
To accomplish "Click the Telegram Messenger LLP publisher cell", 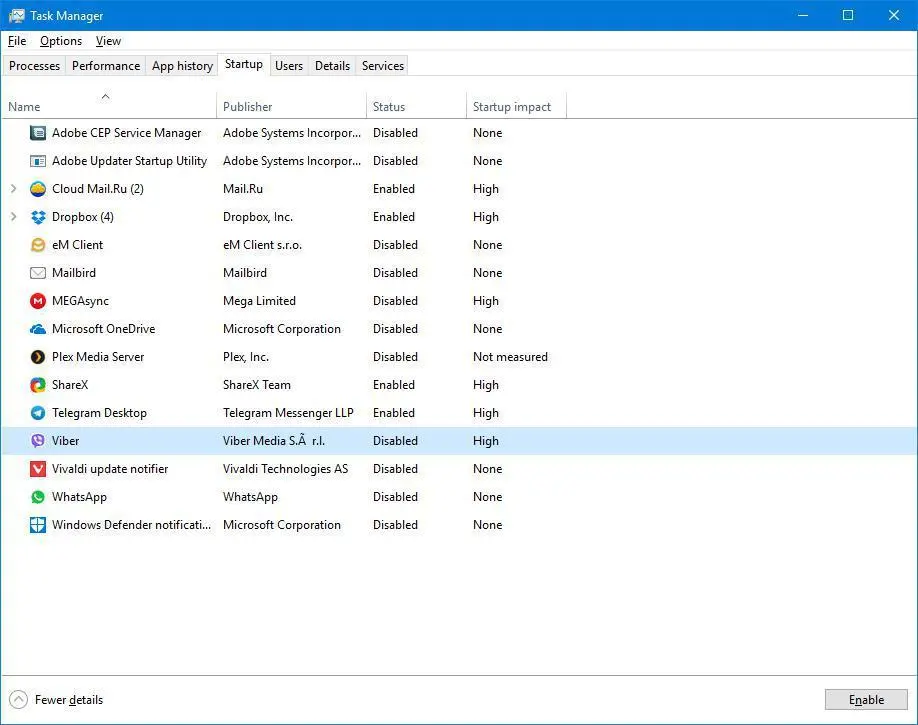I will point(288,413).
